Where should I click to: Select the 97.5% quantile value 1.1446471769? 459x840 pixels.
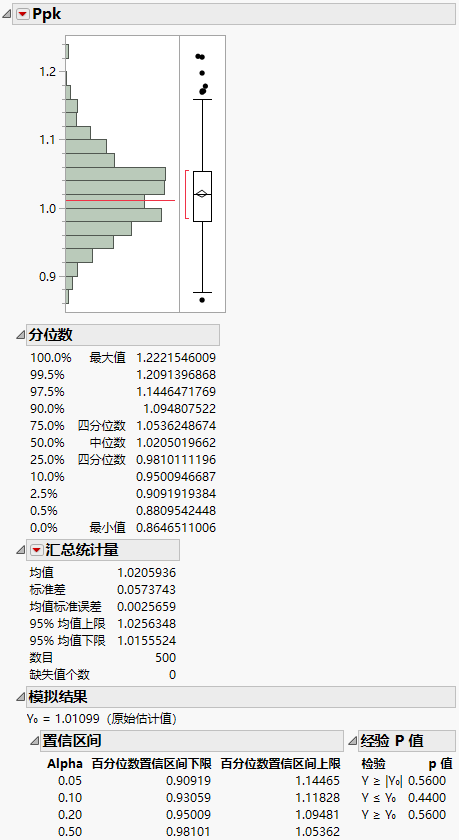click(176, 392)
